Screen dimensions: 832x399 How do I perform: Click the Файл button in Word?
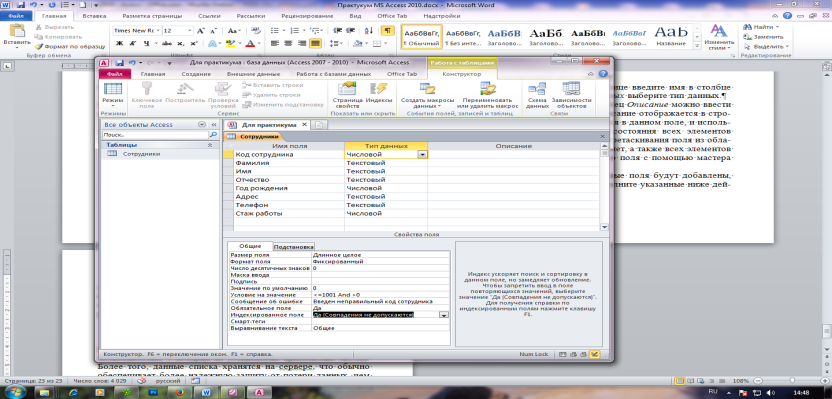(x=15, y=16)
